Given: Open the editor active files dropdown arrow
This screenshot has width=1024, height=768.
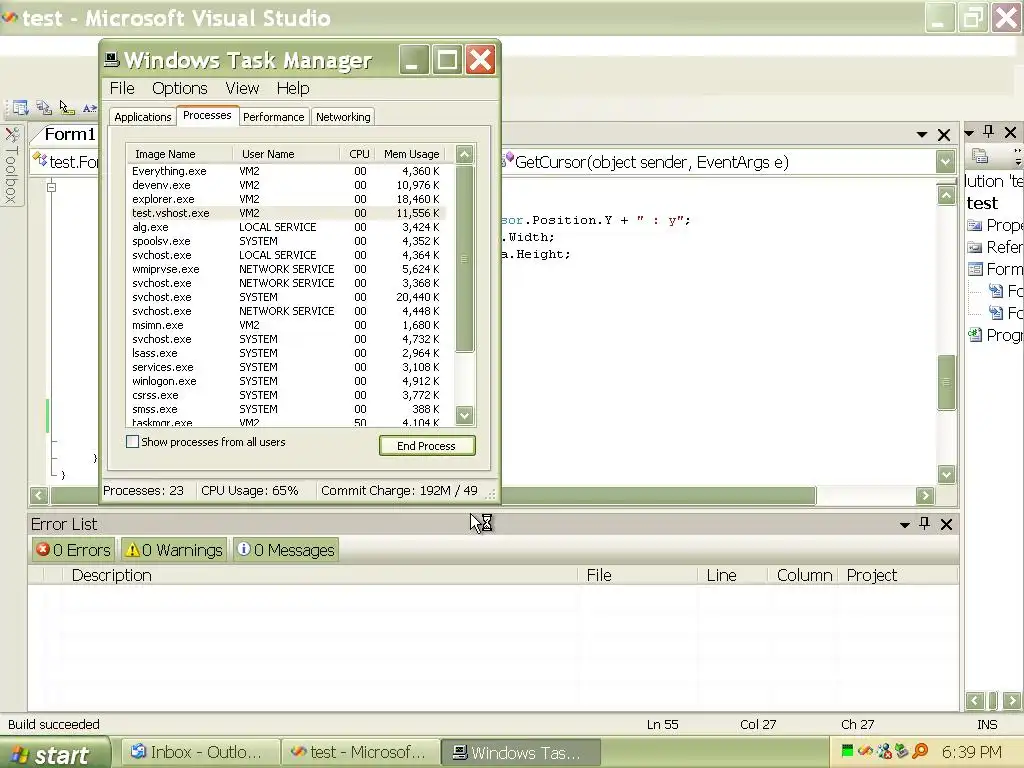Looking at the screenshot, I should pyautogui.click(x=922, y=135).
